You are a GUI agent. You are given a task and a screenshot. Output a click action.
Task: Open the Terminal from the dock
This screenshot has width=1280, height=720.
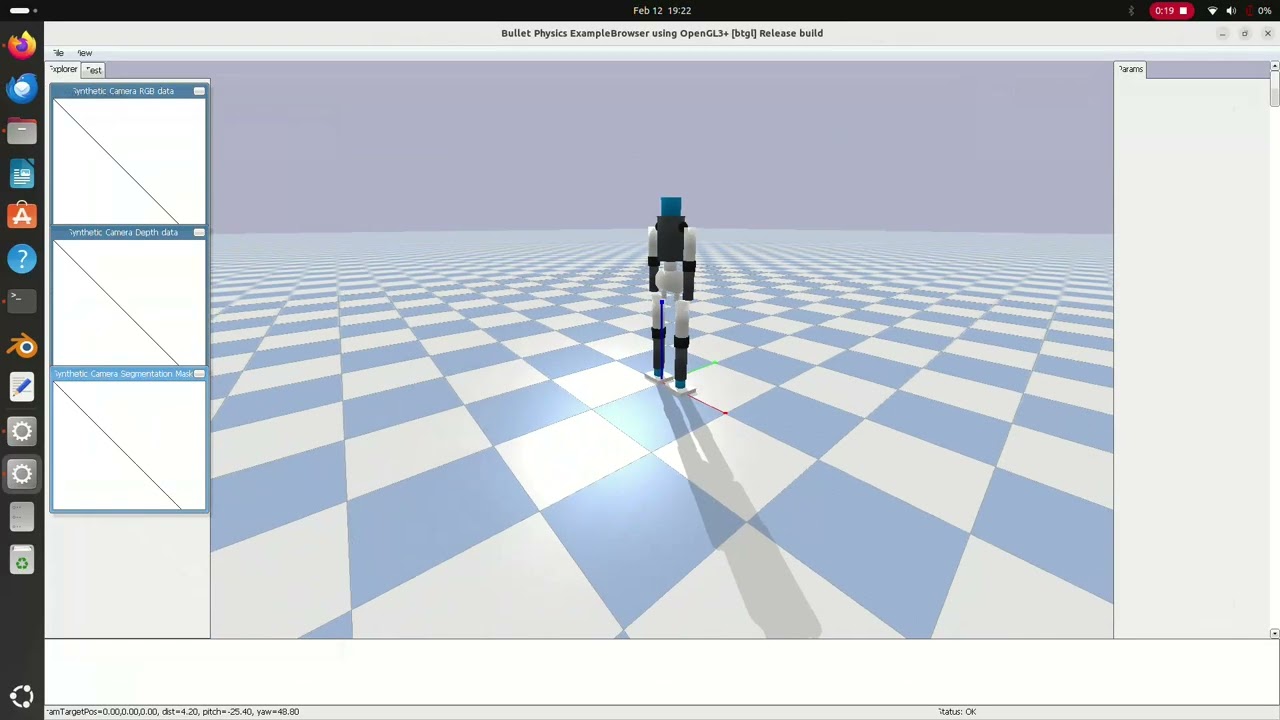click(22, 301)
